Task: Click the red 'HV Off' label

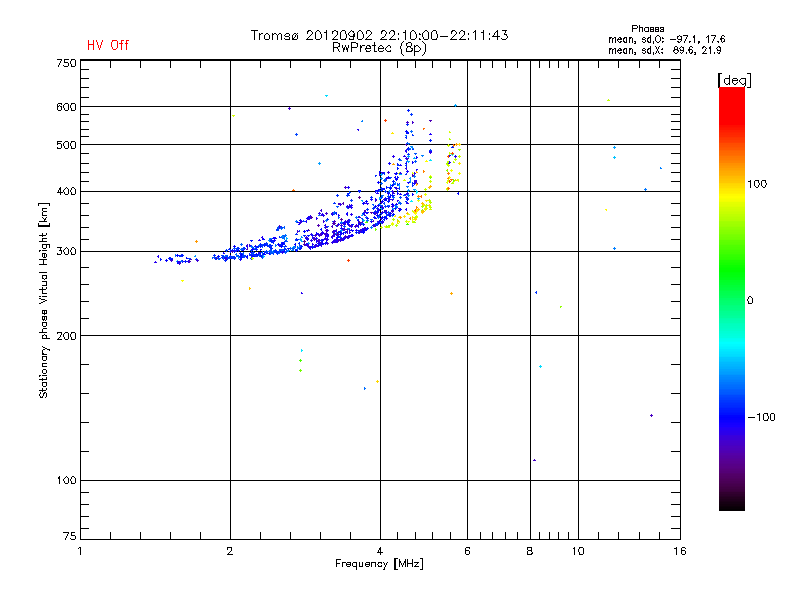Action: tap(108, 45)
